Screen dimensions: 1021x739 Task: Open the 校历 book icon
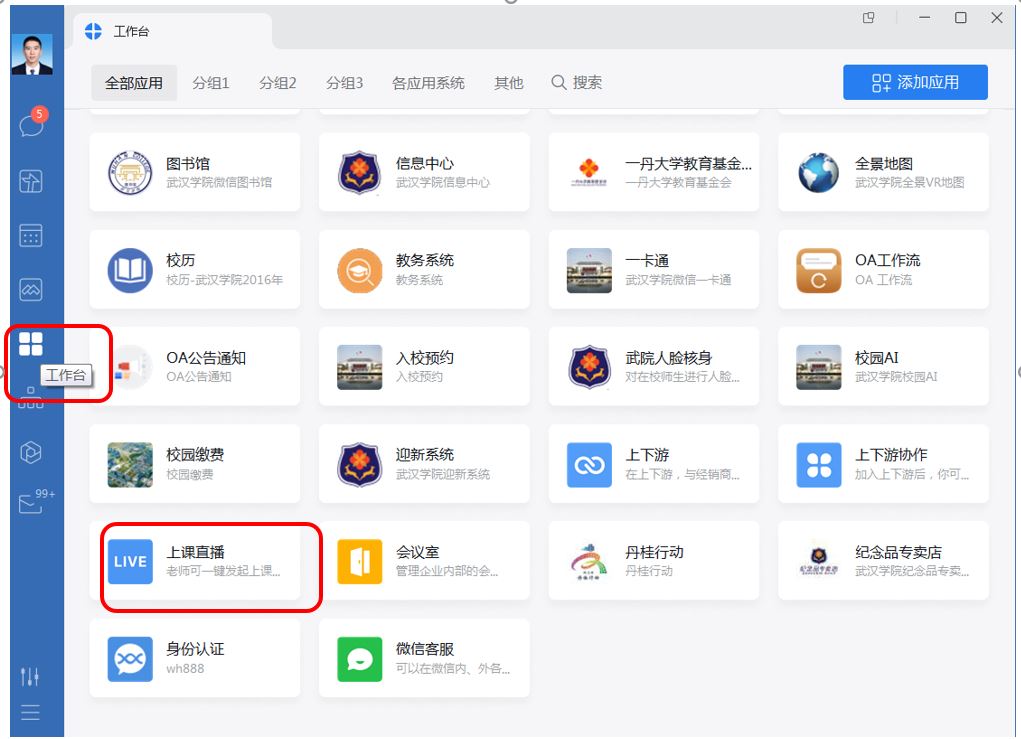130,270
